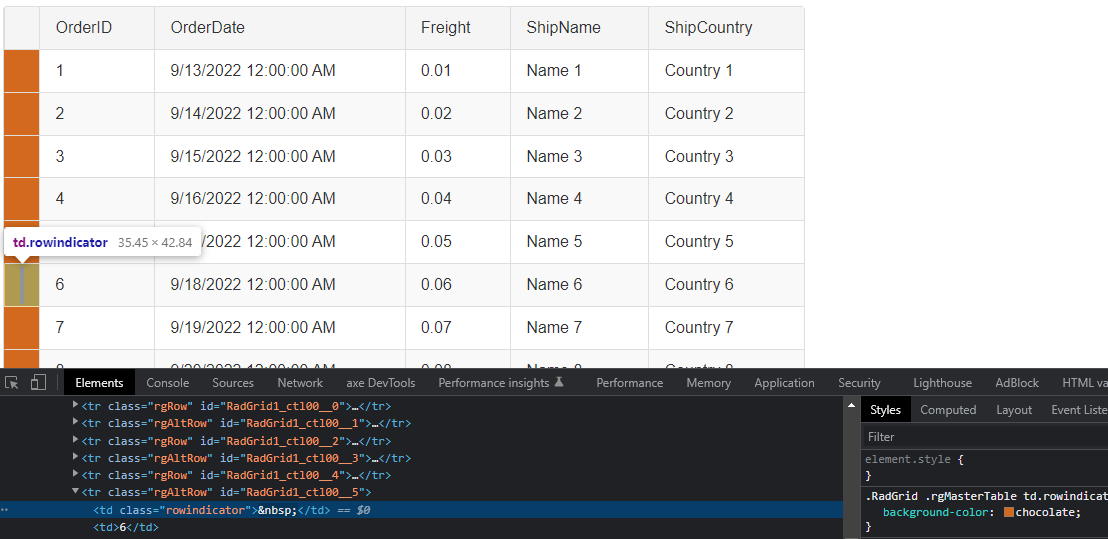Click the Performance insights flask icon
The width and height of the screenshot is (1108, 539).
(560, 382)
